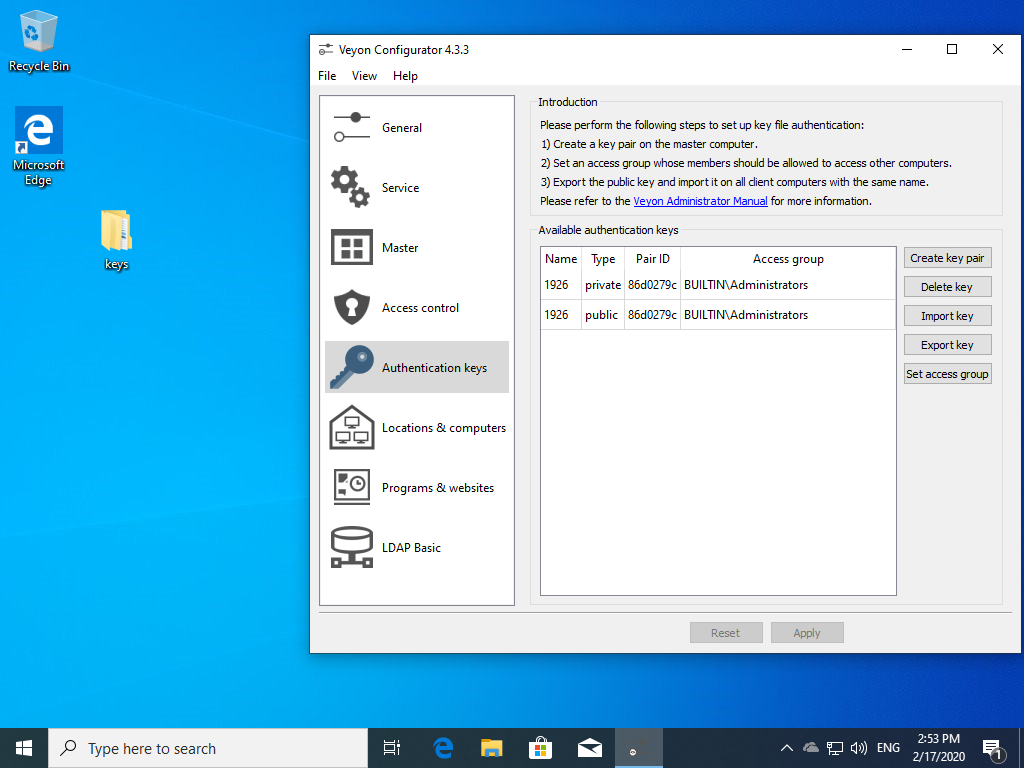Image resolution: width=1024 pixels, height=768 pixels.
Task: Click the private key's Pair ID 86d0279c
Action: pyautogui.click(x=652, y=285)
